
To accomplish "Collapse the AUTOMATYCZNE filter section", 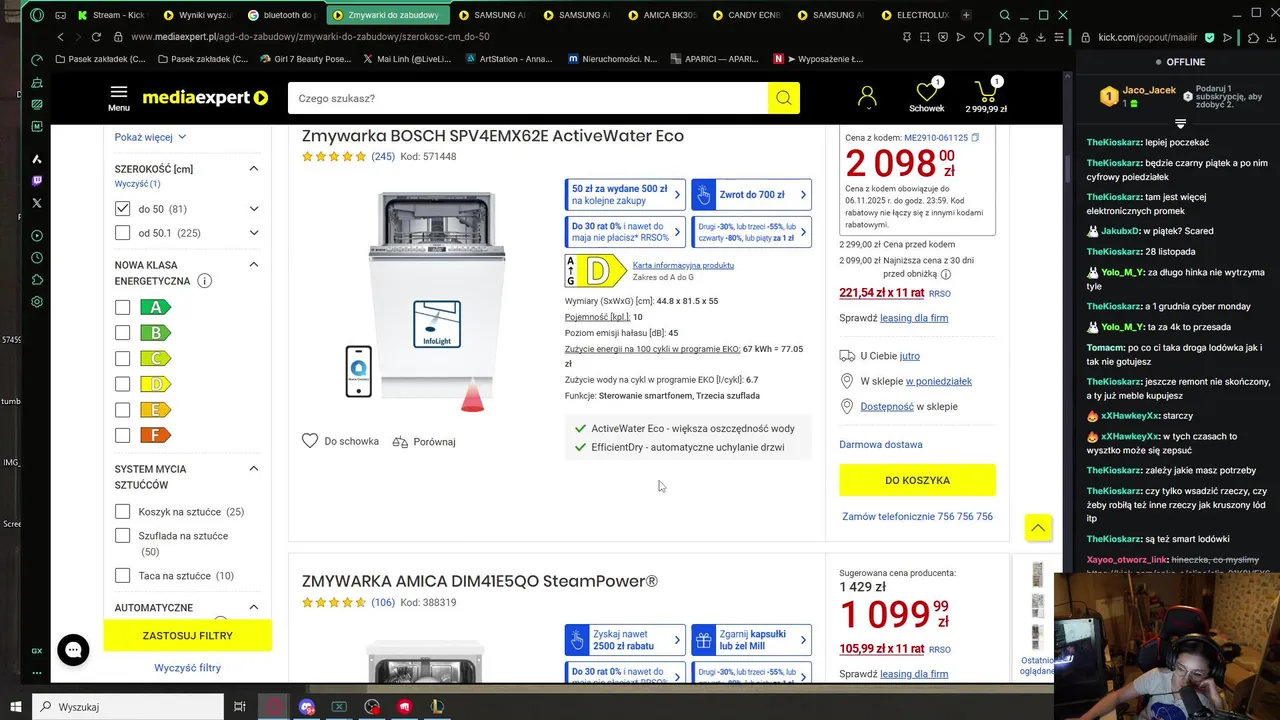I will point(254,607).
